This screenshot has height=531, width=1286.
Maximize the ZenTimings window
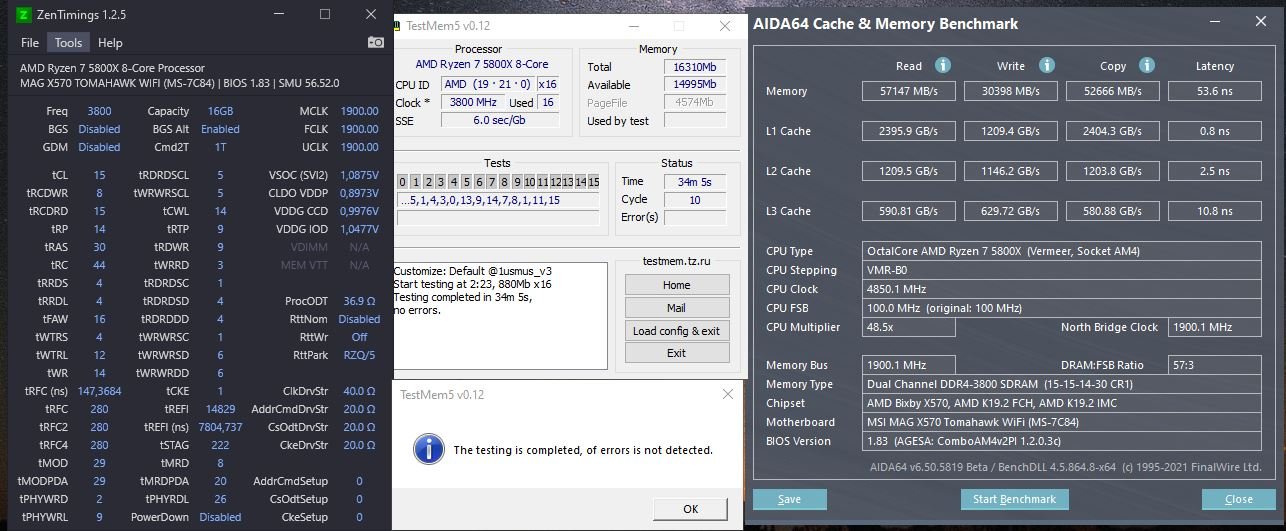click(325, 15)
